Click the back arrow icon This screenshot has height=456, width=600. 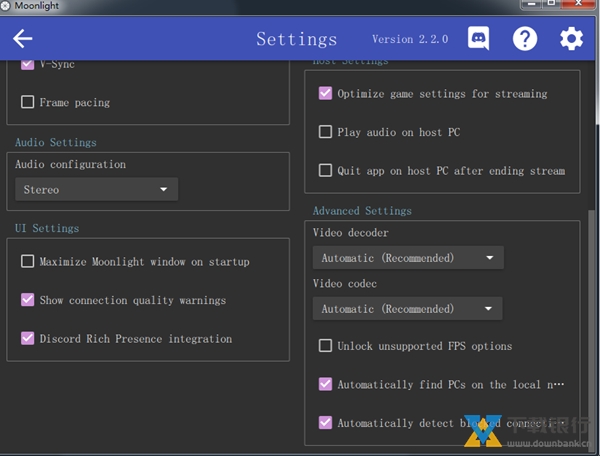point(22,39)
